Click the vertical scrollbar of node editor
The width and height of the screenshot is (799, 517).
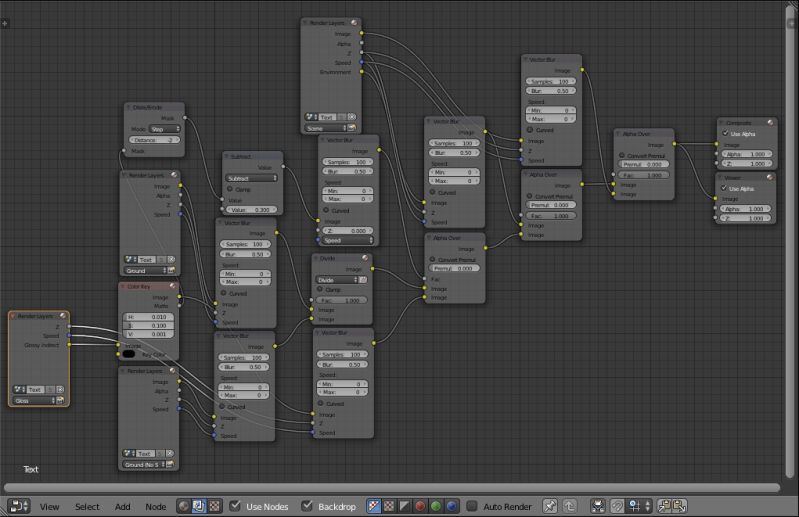[x=790, y=239]
